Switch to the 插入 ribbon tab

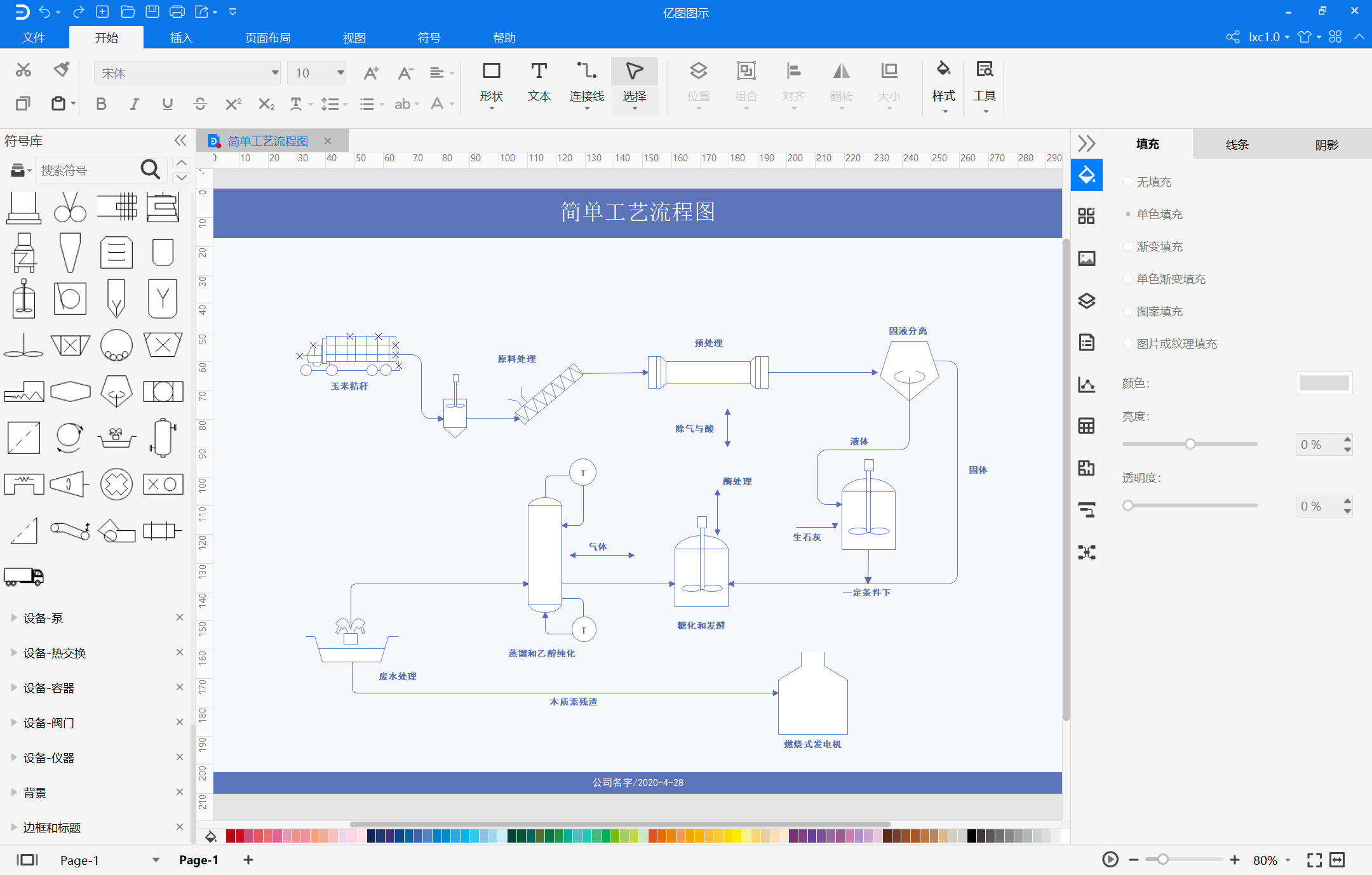pyautogui.click(x=181, y=37)
